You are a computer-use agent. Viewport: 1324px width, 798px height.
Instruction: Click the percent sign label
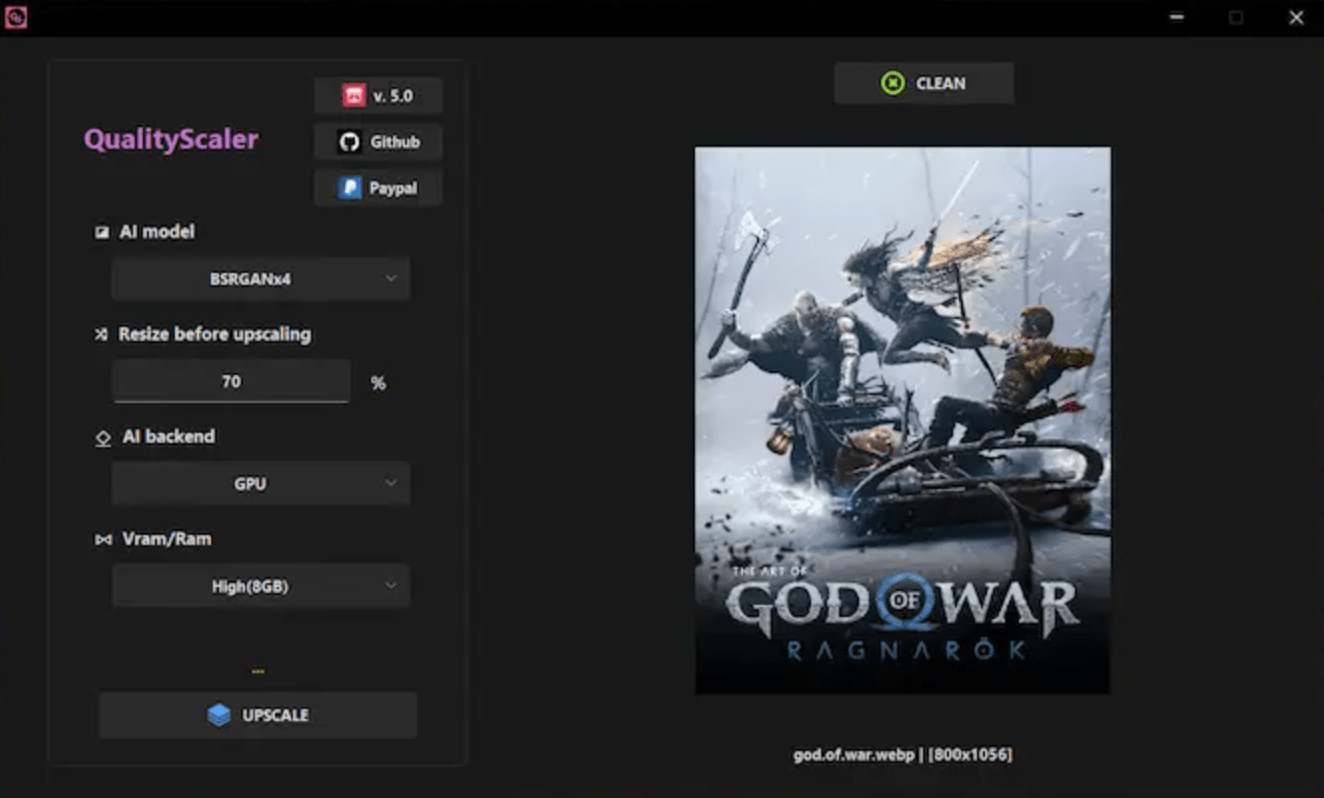(x=378, y=383)
